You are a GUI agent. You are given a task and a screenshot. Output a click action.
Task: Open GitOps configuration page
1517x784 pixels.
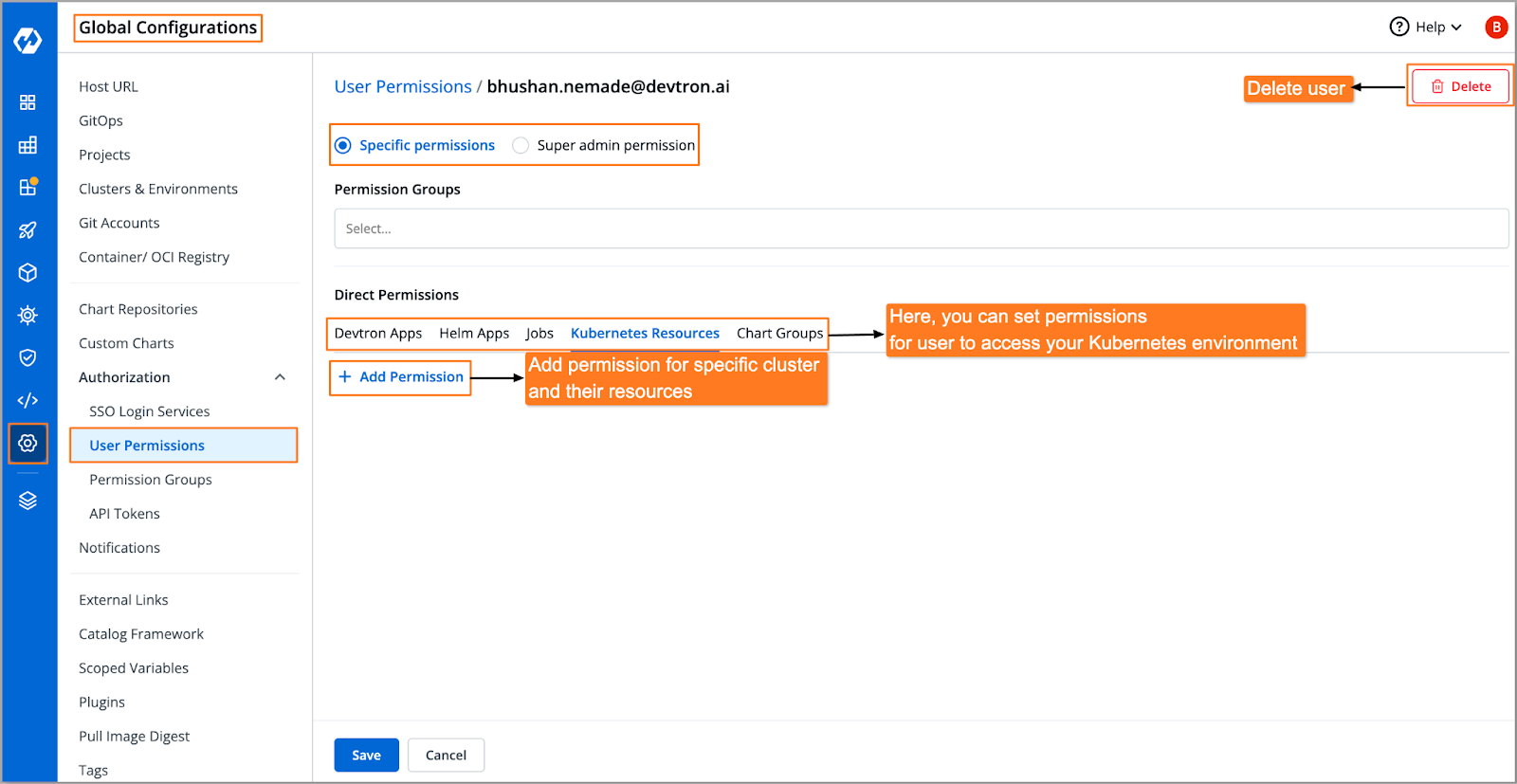click(101, 120)
